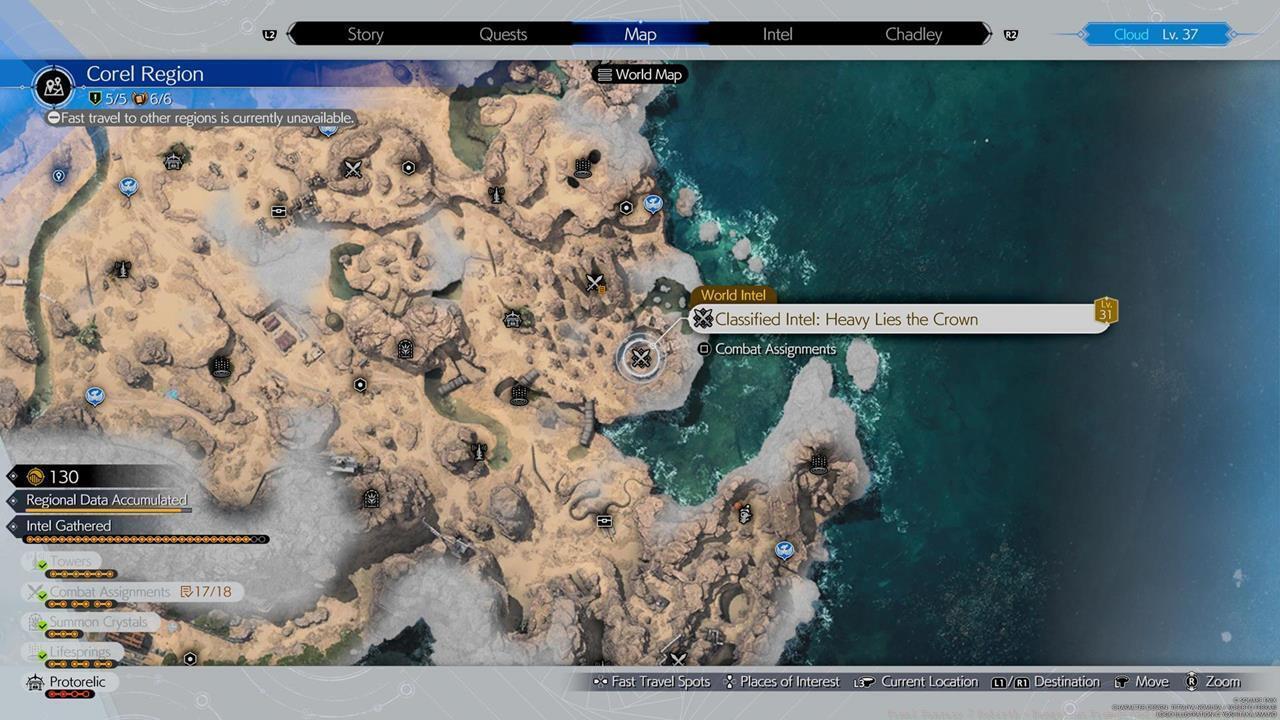The height and width of the screenshot is (720, 1280).
Task: Select the Summon Crystal cactus icon mid-map
Action: click(x=406, y=348)
